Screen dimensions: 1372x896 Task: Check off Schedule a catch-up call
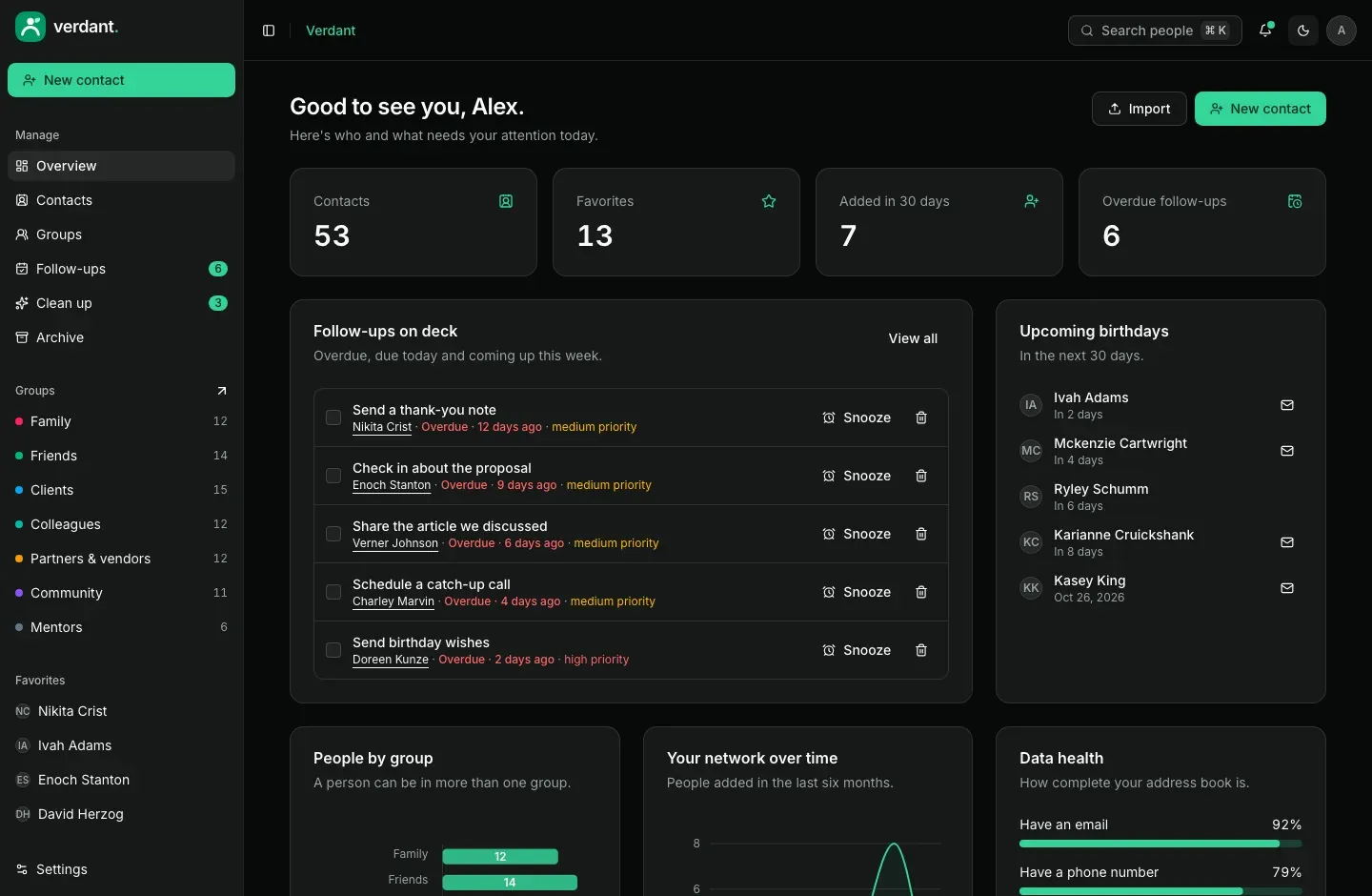click(x=333, y=592)
